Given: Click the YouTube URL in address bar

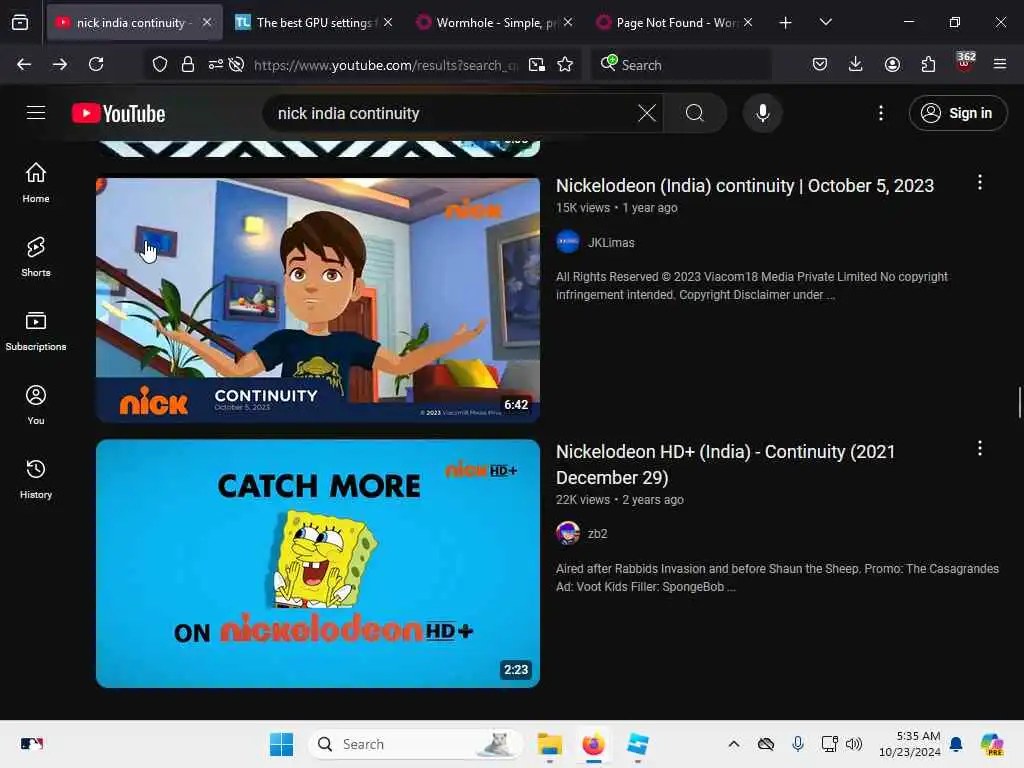Looking at the screenshot, I should [385, 65].
